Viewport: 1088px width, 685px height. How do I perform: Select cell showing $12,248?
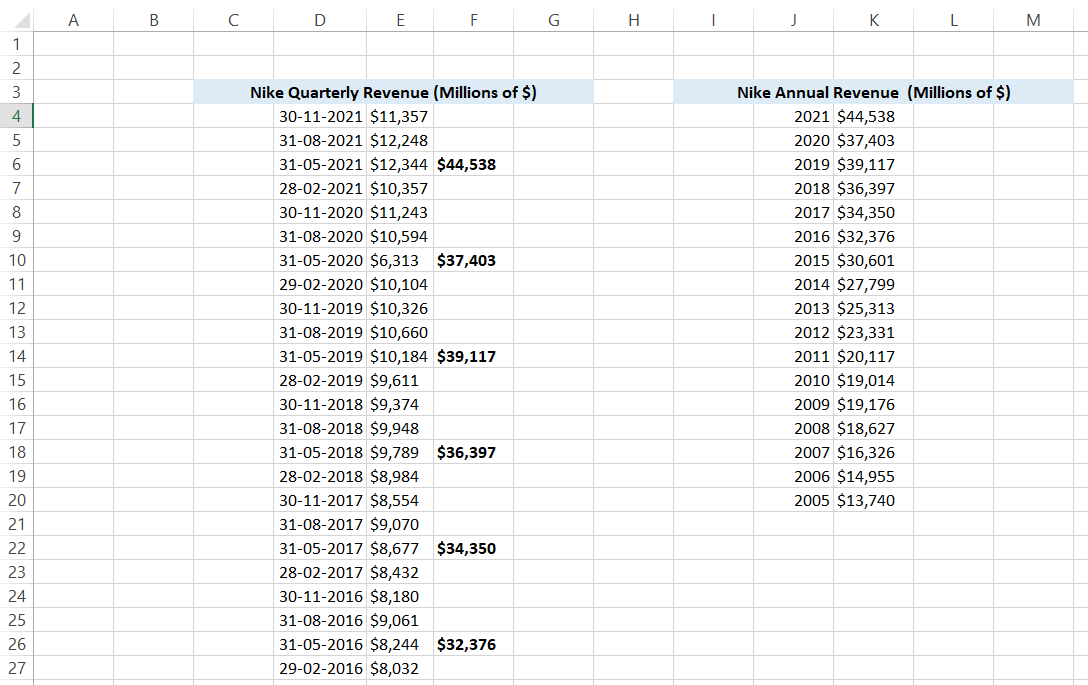pyautogui.click(x=400, y=140)
